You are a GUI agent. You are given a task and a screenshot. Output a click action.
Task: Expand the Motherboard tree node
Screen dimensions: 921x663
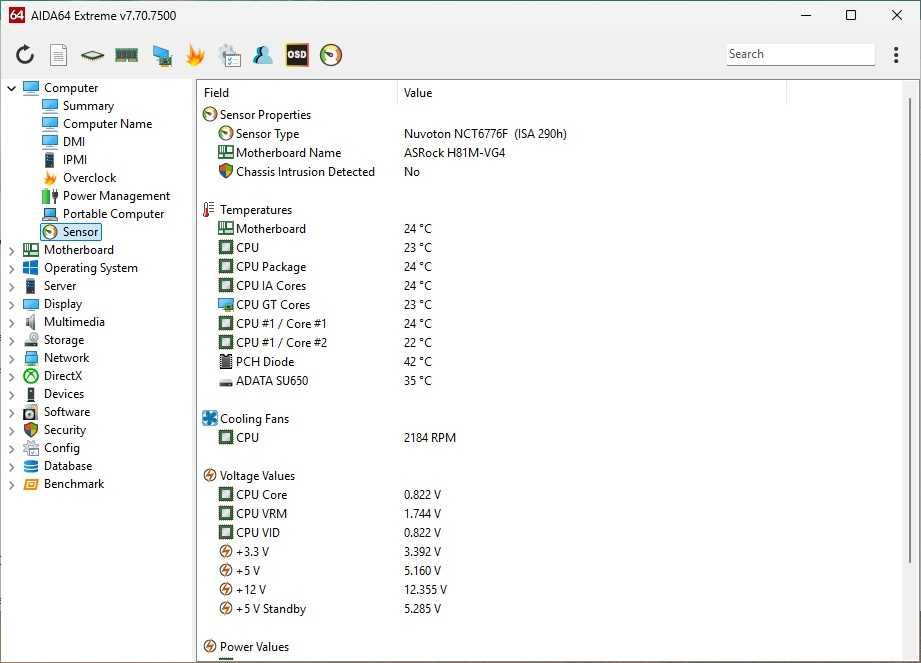pyautogui.click(x=11, y=250)
